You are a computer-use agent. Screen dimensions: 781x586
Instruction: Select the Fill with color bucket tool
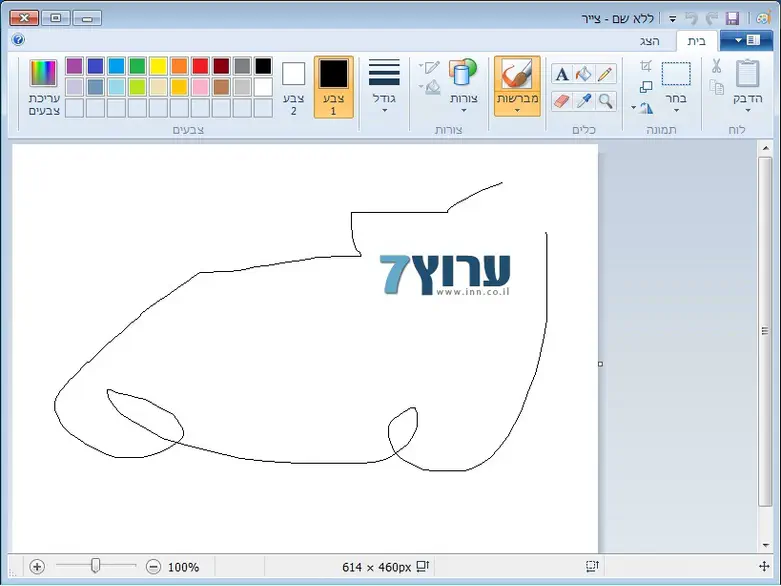coord(584,74)
